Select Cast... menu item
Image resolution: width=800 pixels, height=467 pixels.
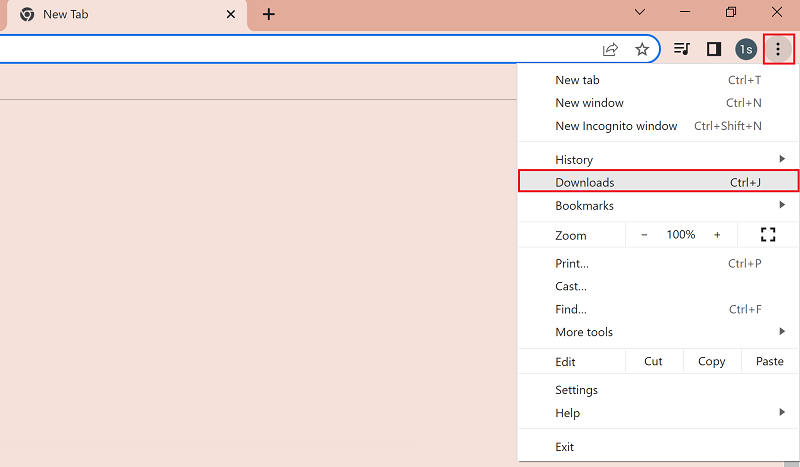pyautogui.click(x=658, y=286)
